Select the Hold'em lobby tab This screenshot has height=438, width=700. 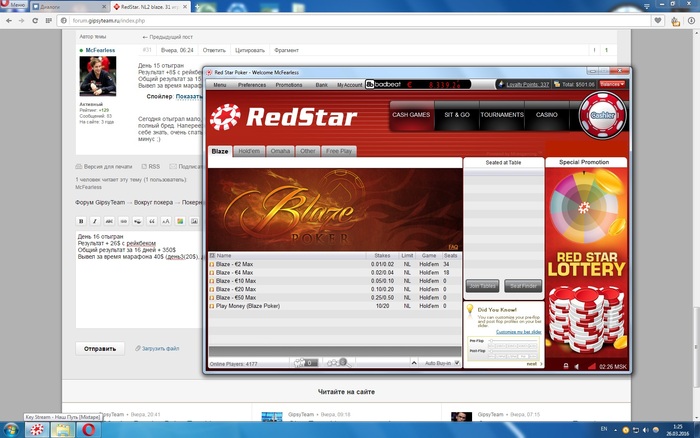tap(249, 151)
